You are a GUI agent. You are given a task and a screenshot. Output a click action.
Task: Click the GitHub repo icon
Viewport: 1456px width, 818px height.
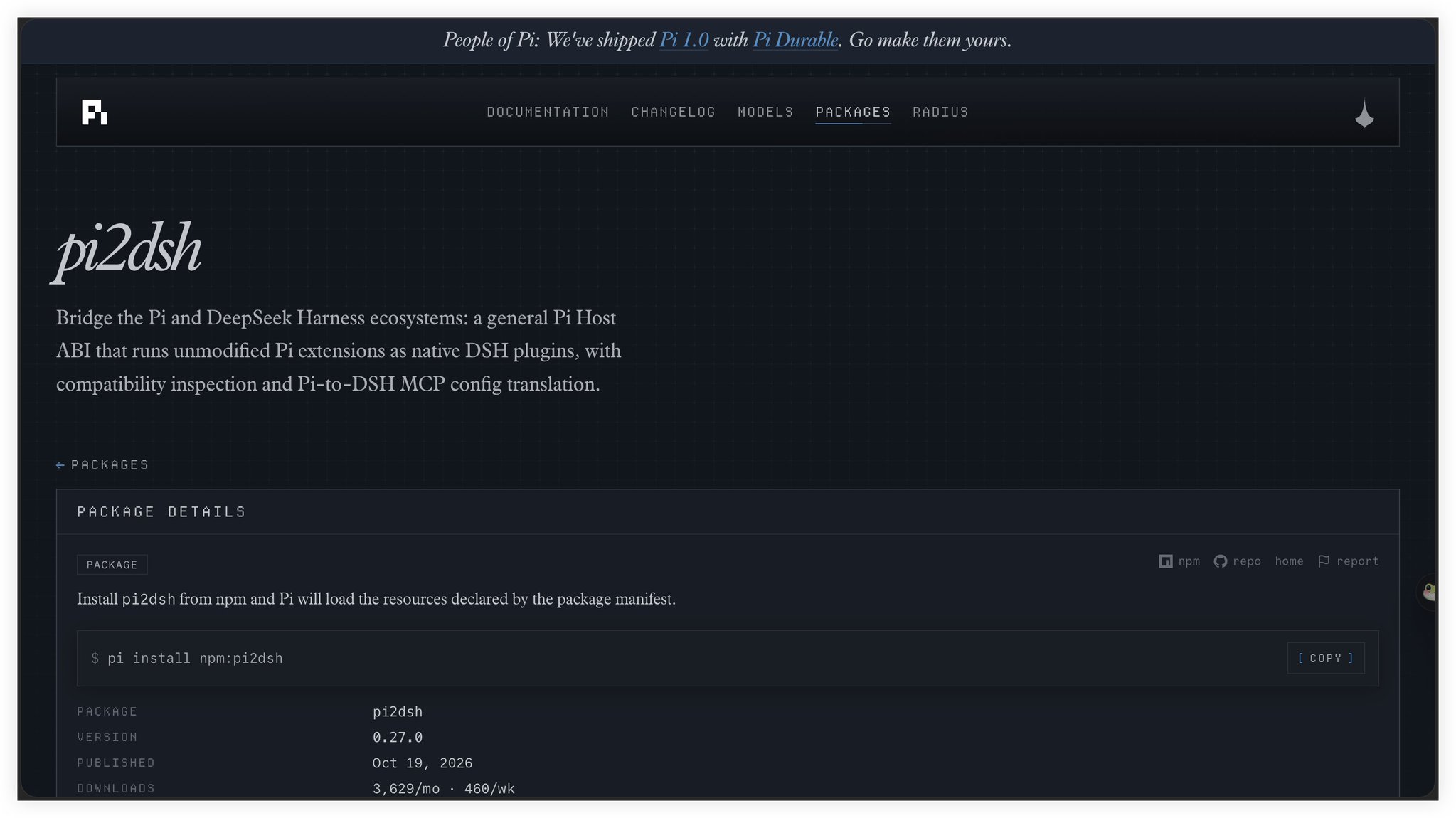1220,561
